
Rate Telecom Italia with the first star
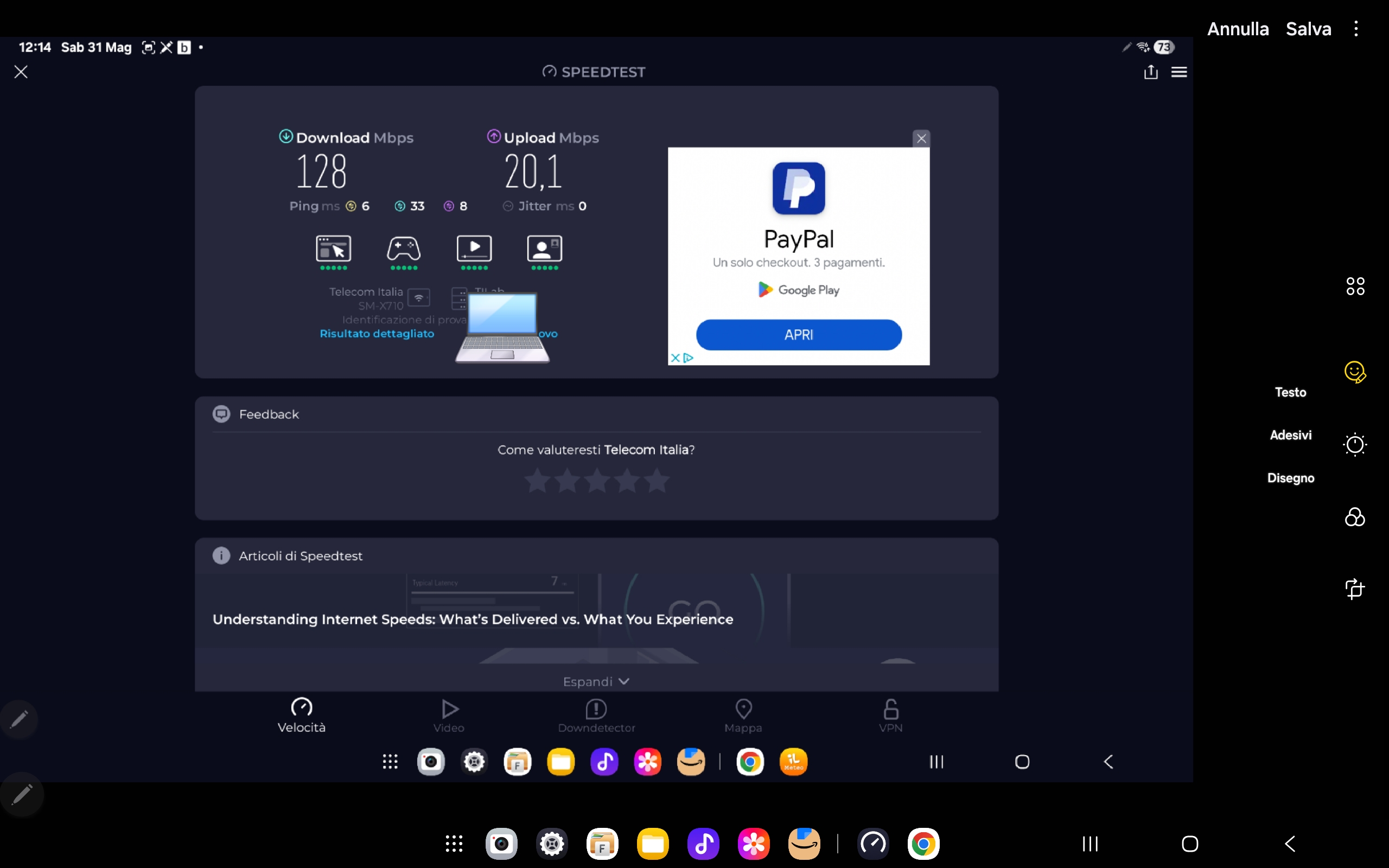[537, 481]
